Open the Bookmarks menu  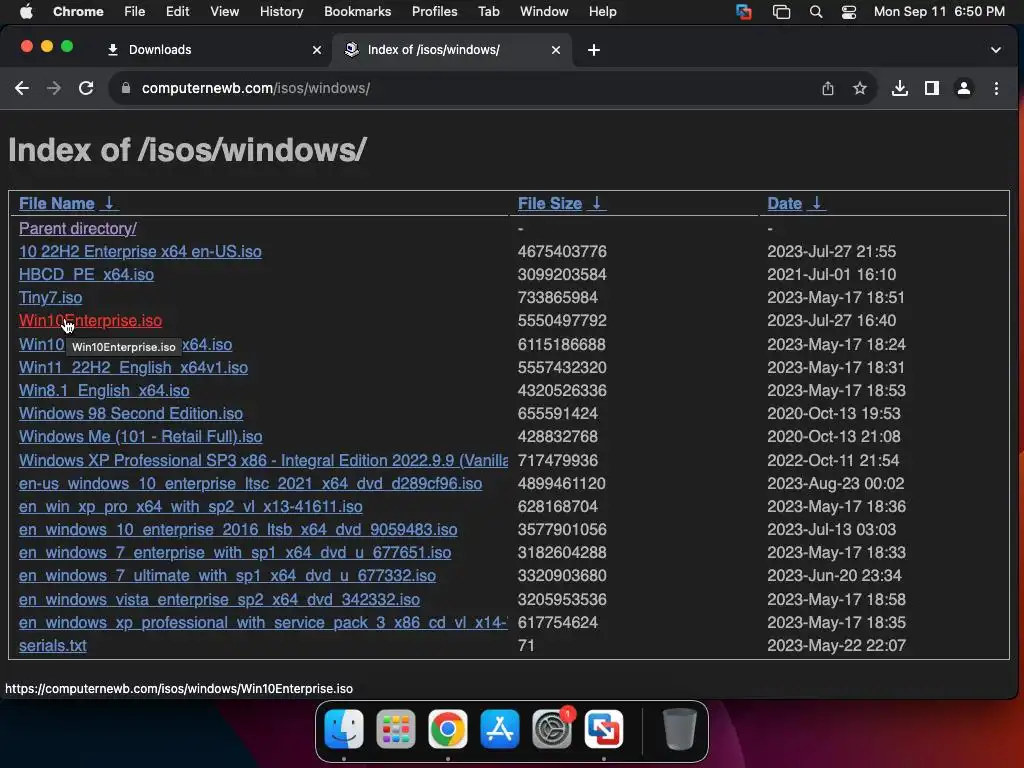point(357,11)
